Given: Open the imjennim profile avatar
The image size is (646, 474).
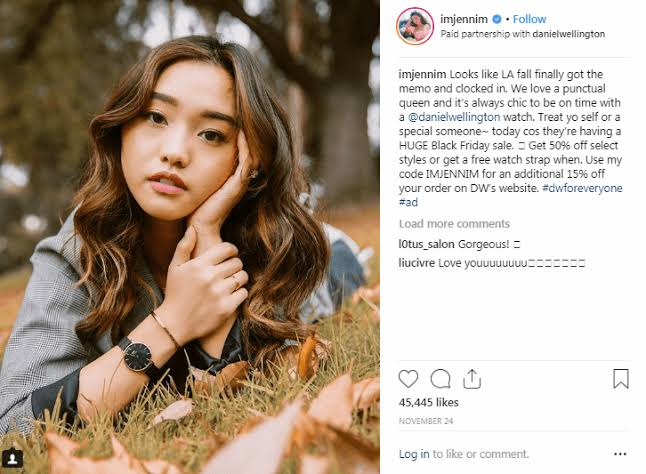Looking at the screenshot, I should 413,25.
